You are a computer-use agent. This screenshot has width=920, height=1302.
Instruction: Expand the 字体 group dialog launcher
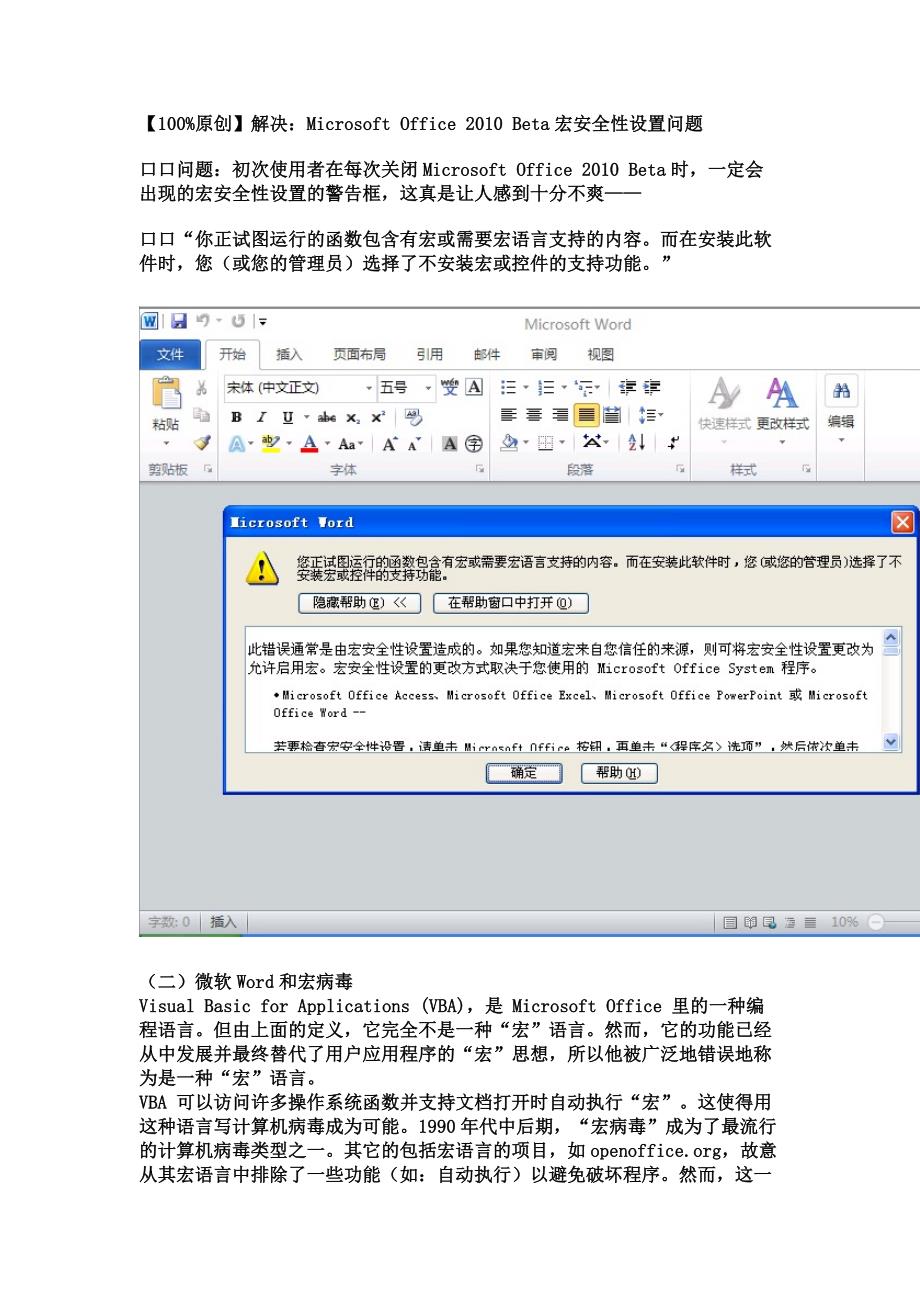click(x=480, y=468)
